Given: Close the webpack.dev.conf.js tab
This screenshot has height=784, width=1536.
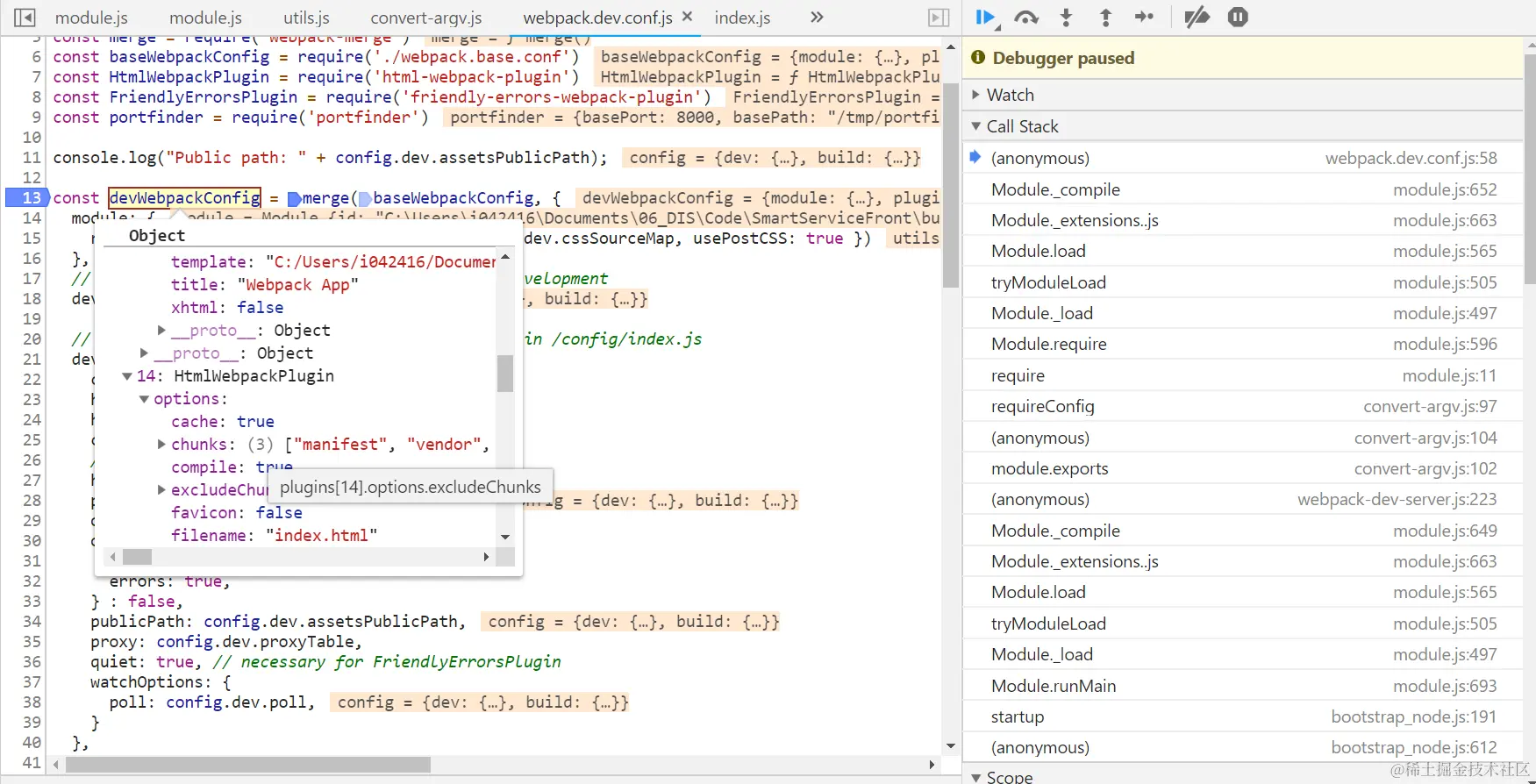Looking at the screenshot, I should [687, 17].
